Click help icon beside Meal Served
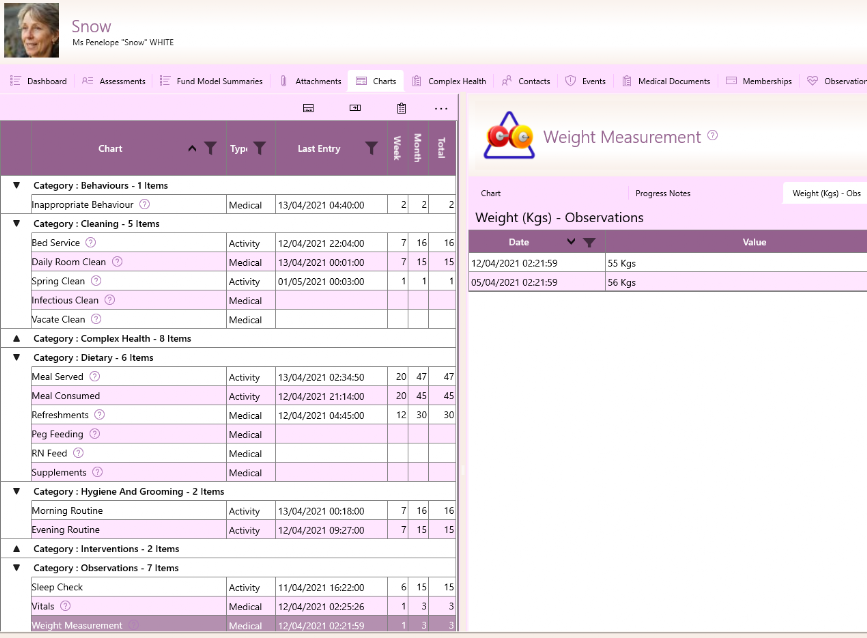Image resolution: width=867 pixels, height=638 pixels. (95, 376)
